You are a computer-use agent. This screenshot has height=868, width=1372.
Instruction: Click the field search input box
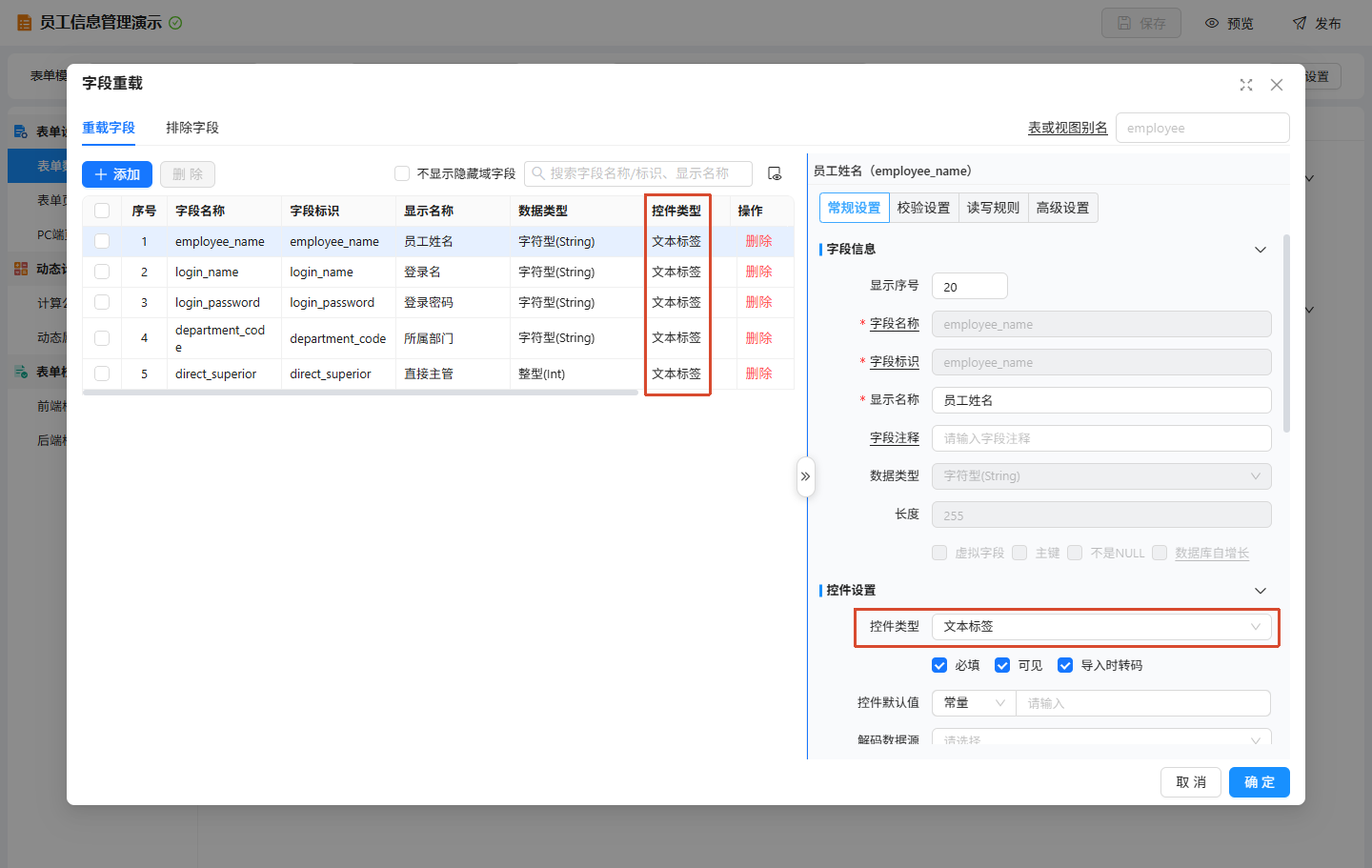pyautogui.click(x=638, y=173)
